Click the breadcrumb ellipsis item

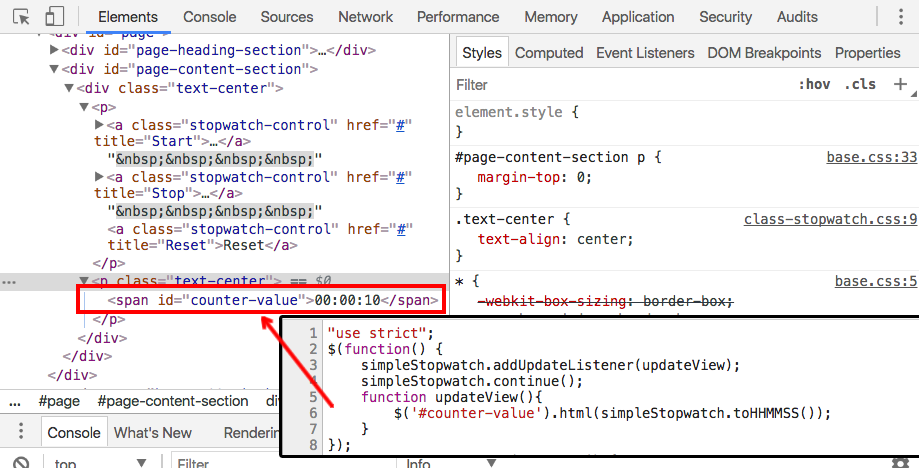click(x=15, y=401)
